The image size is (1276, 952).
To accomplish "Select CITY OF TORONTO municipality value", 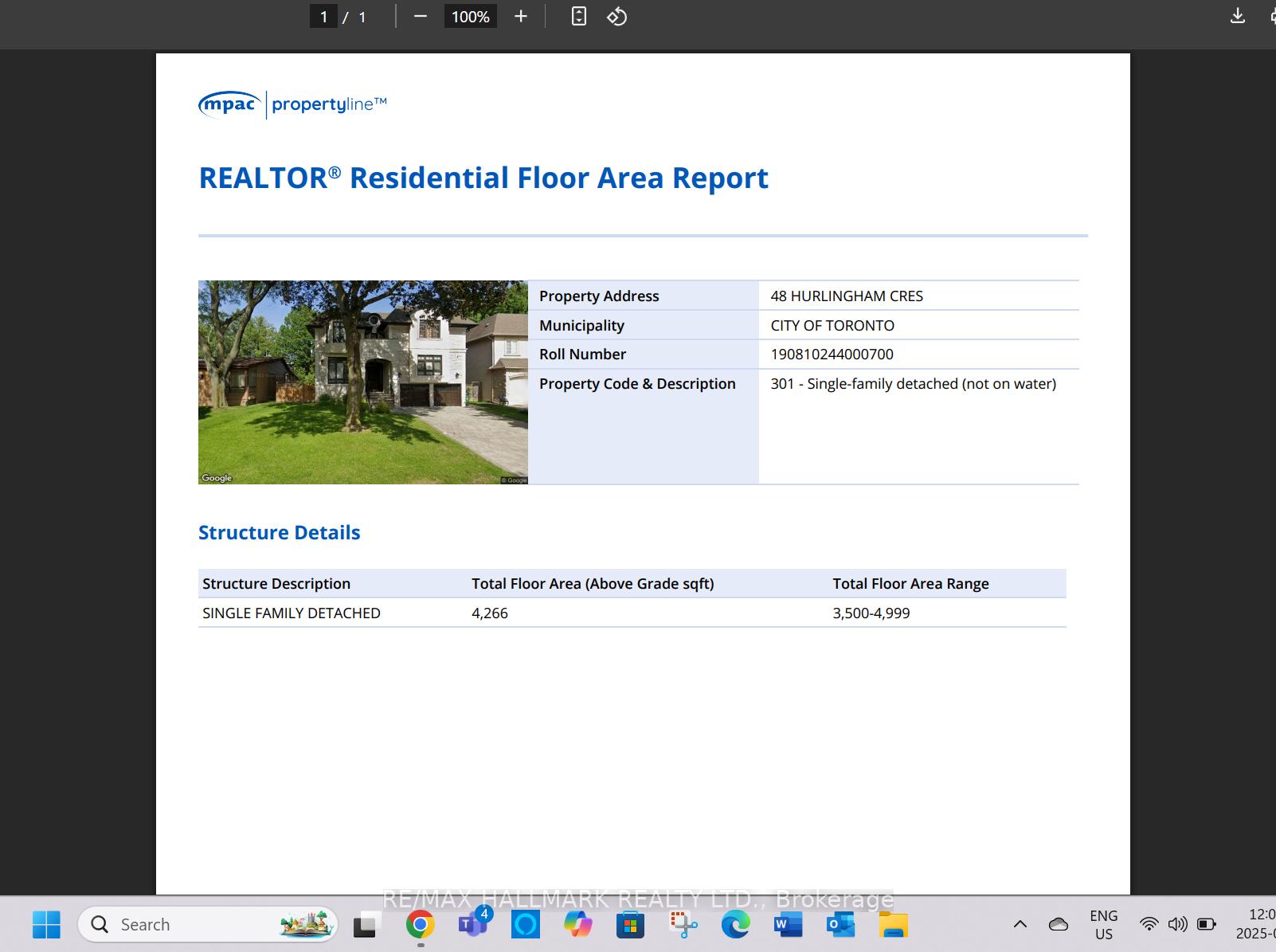I will (x=832, y=326).
